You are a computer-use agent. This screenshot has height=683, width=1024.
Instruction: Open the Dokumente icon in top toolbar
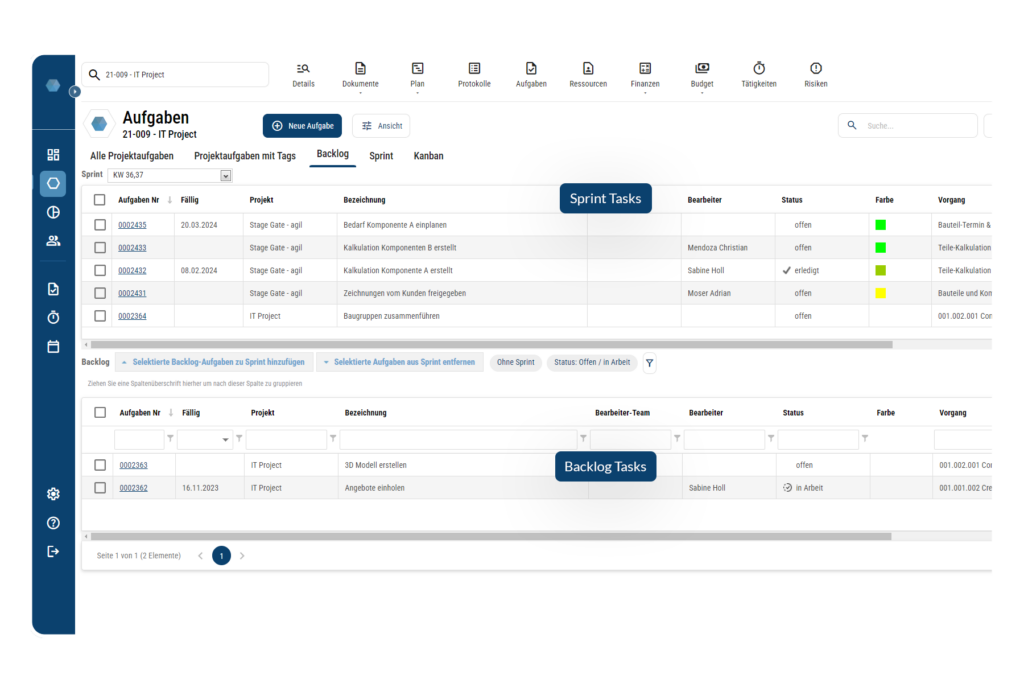(360, 68)
